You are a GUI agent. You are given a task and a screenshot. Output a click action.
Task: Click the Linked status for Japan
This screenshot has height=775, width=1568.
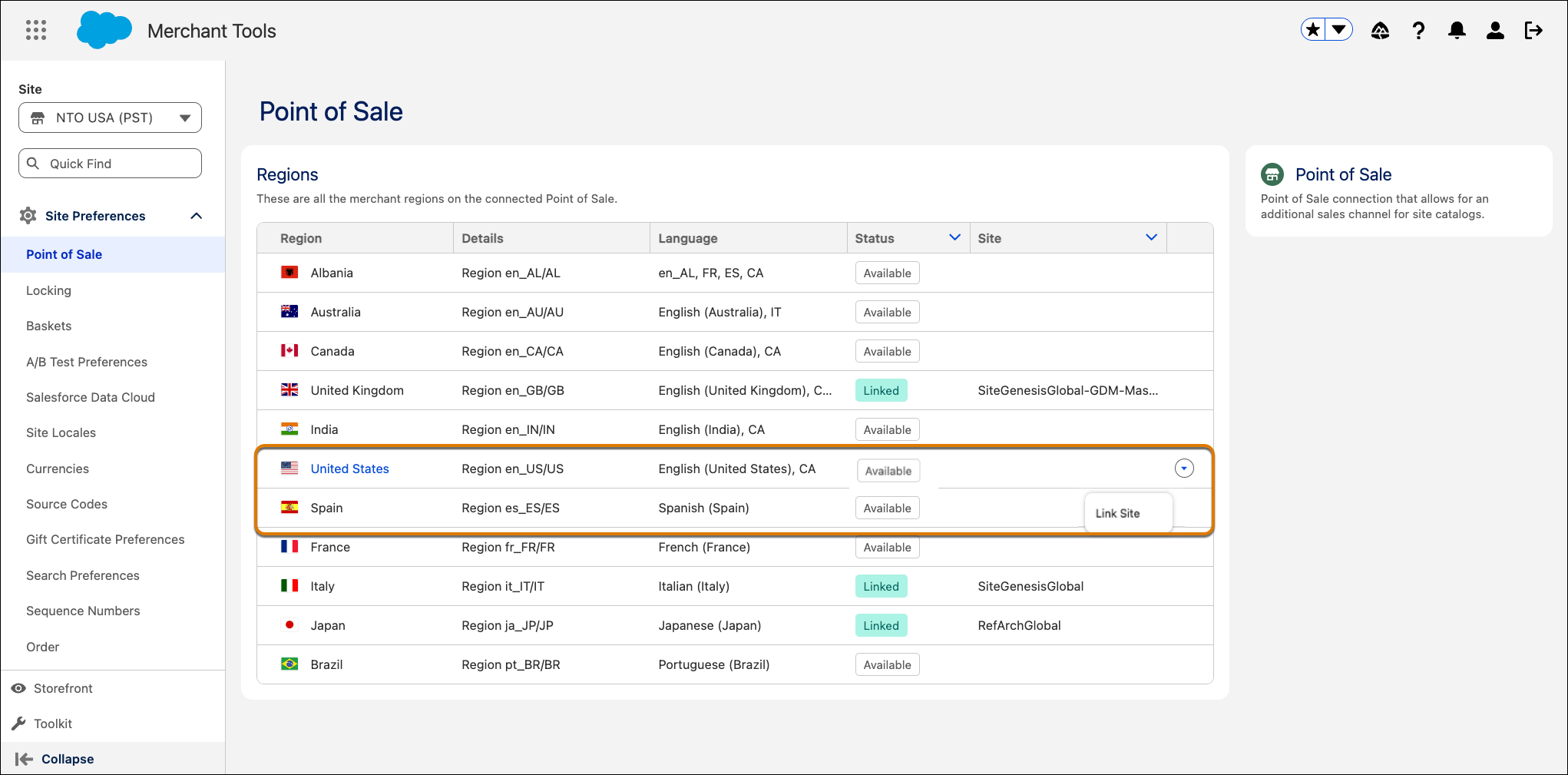[881, 625]
